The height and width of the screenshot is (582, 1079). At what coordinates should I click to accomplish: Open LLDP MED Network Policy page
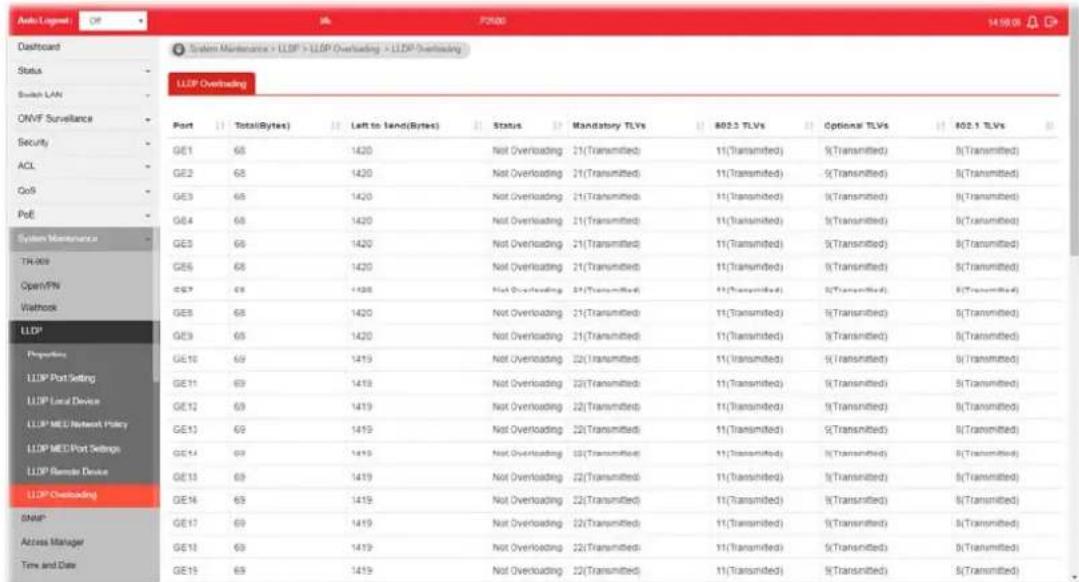pyautogui.click(x=77, y=424)
